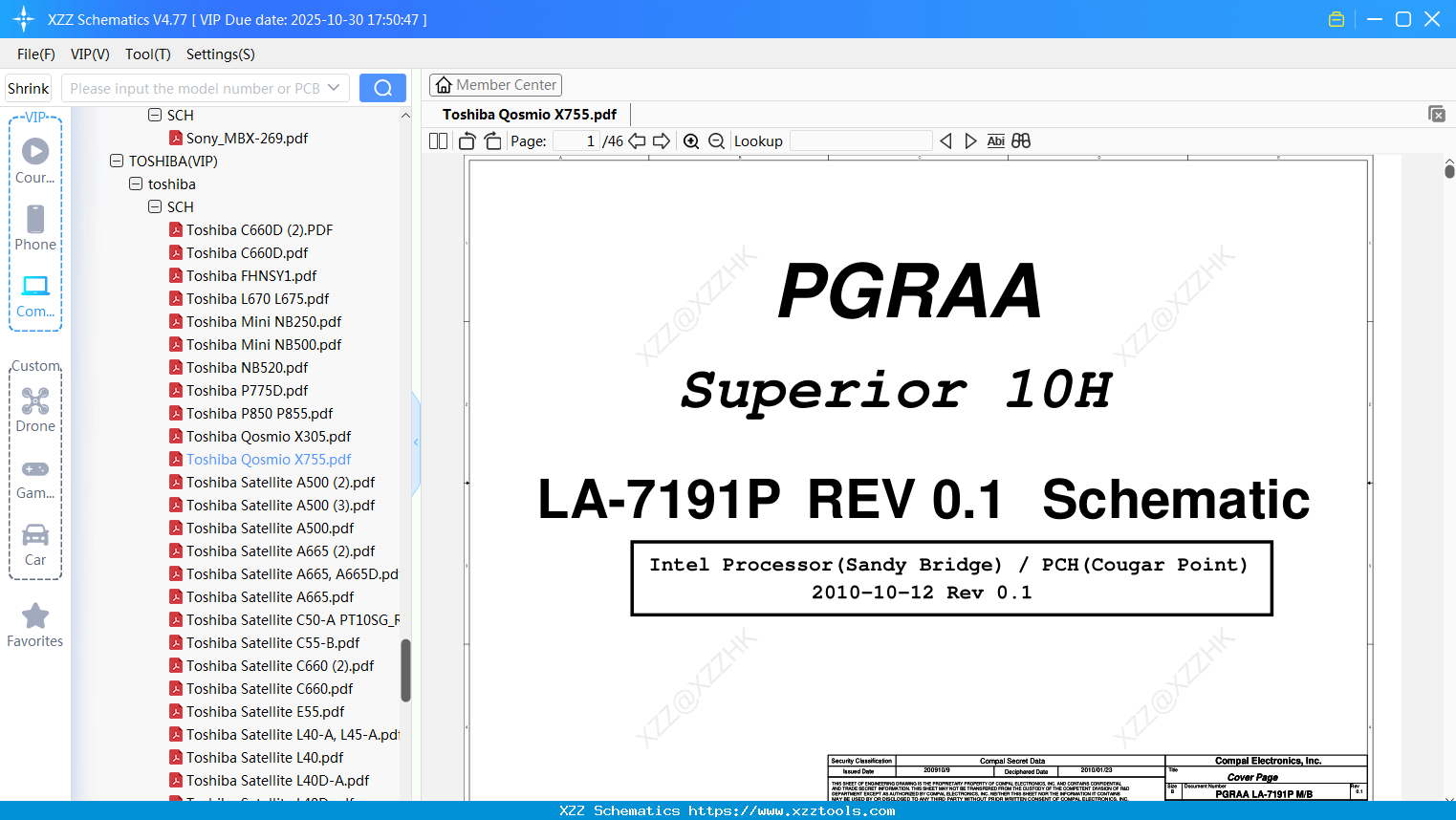Toggle the two-page layout view icon
Viewport: 1456px width, 820px height.
(439, 141)
